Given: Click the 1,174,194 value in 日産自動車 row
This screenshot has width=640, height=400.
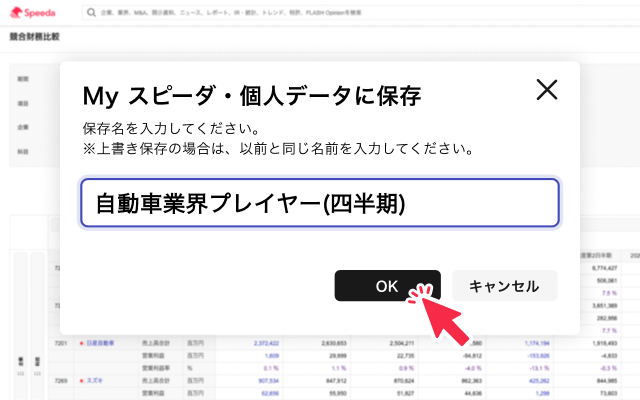Looking at the screenshot, I should click(537, 343).
